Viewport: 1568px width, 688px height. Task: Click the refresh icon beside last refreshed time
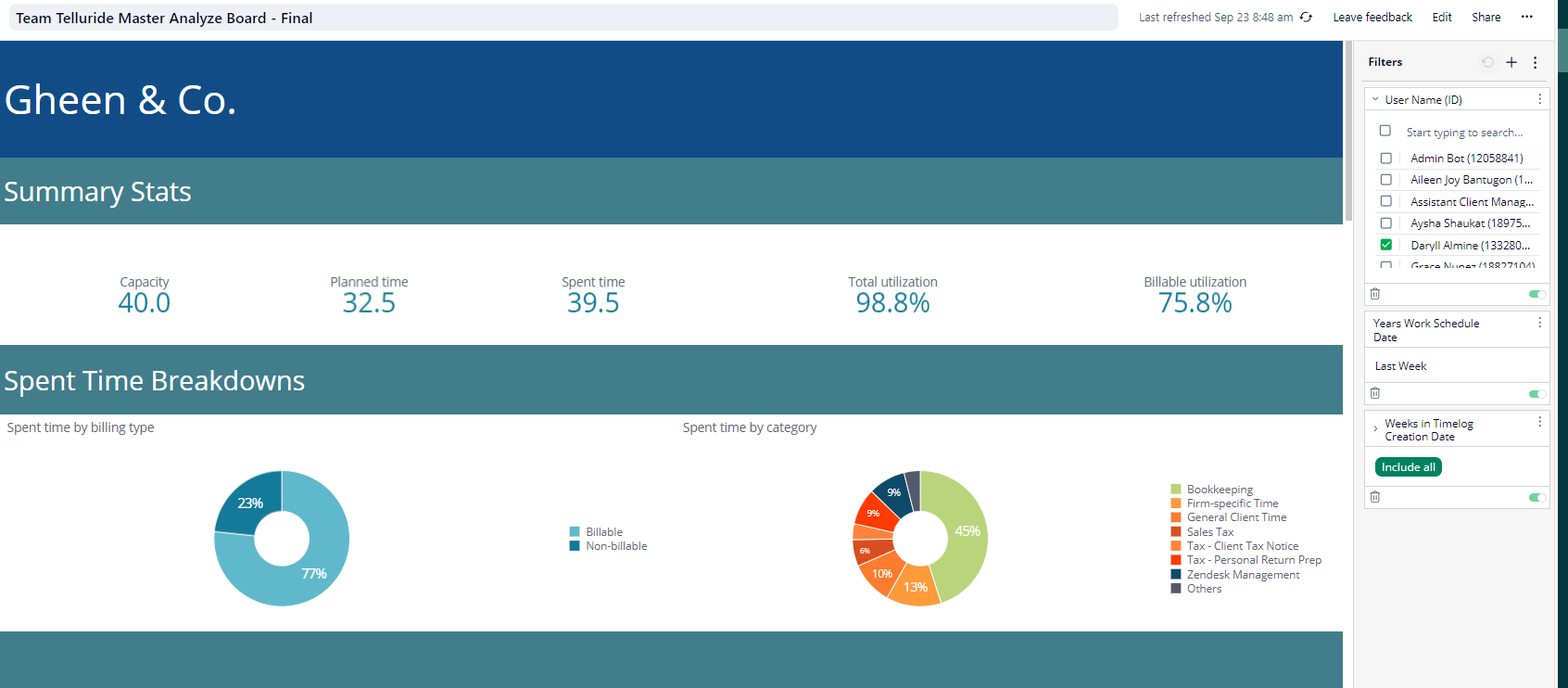coord(1306,18)
